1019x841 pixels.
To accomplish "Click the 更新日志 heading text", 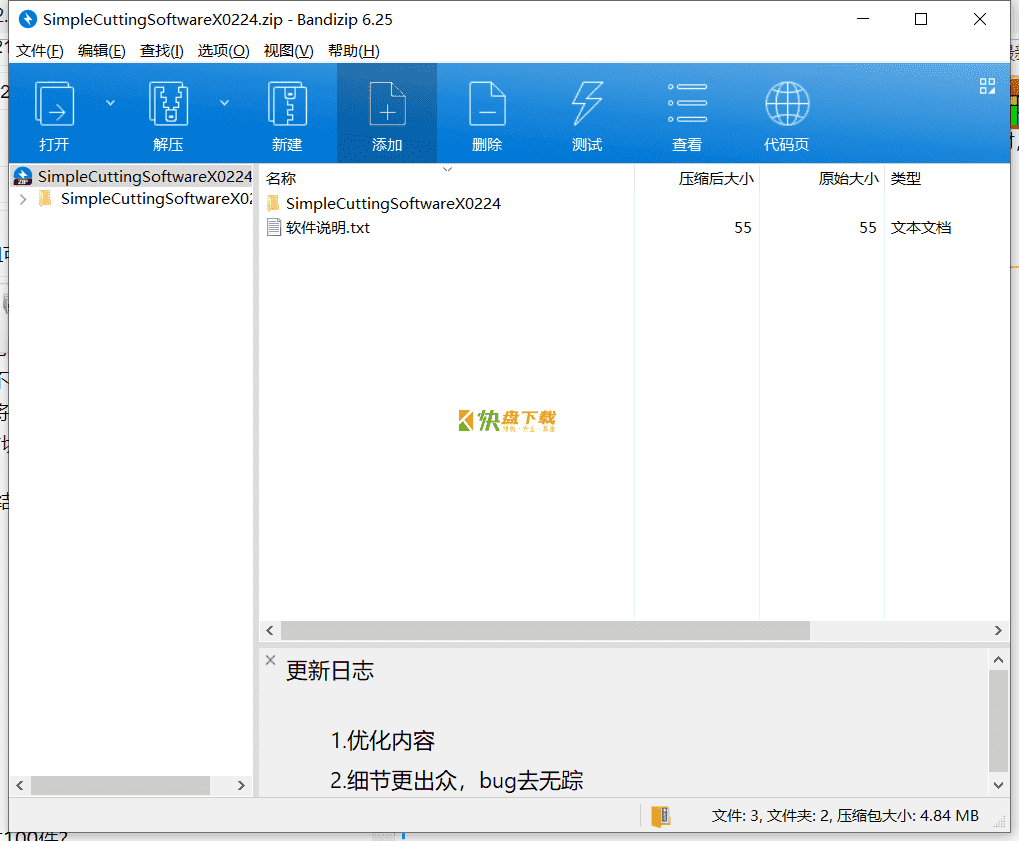I will (x=330, y=671).
